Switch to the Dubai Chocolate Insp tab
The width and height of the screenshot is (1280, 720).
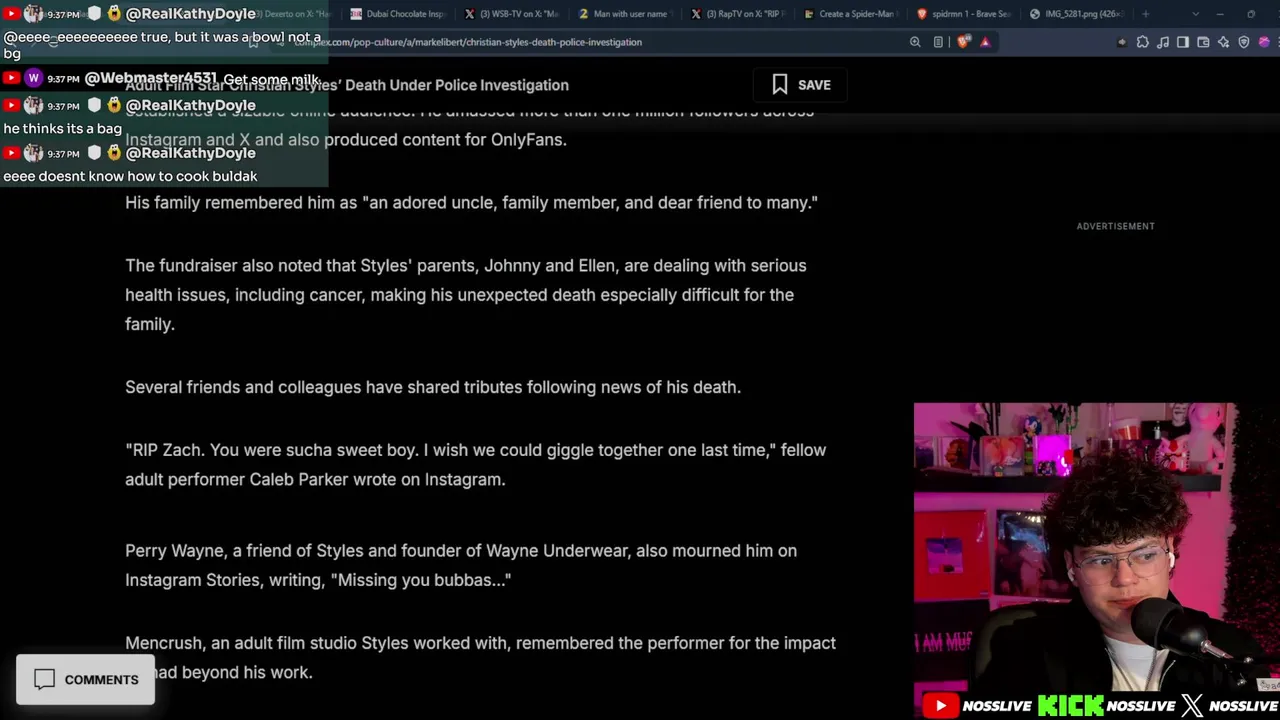click(x=398, y=14)
